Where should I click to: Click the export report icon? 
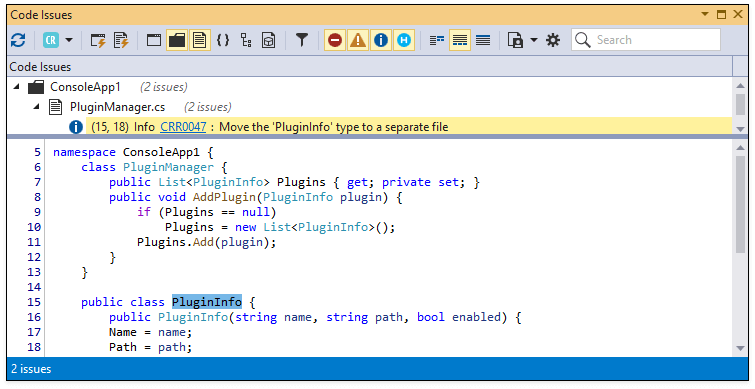click(516, 40)
